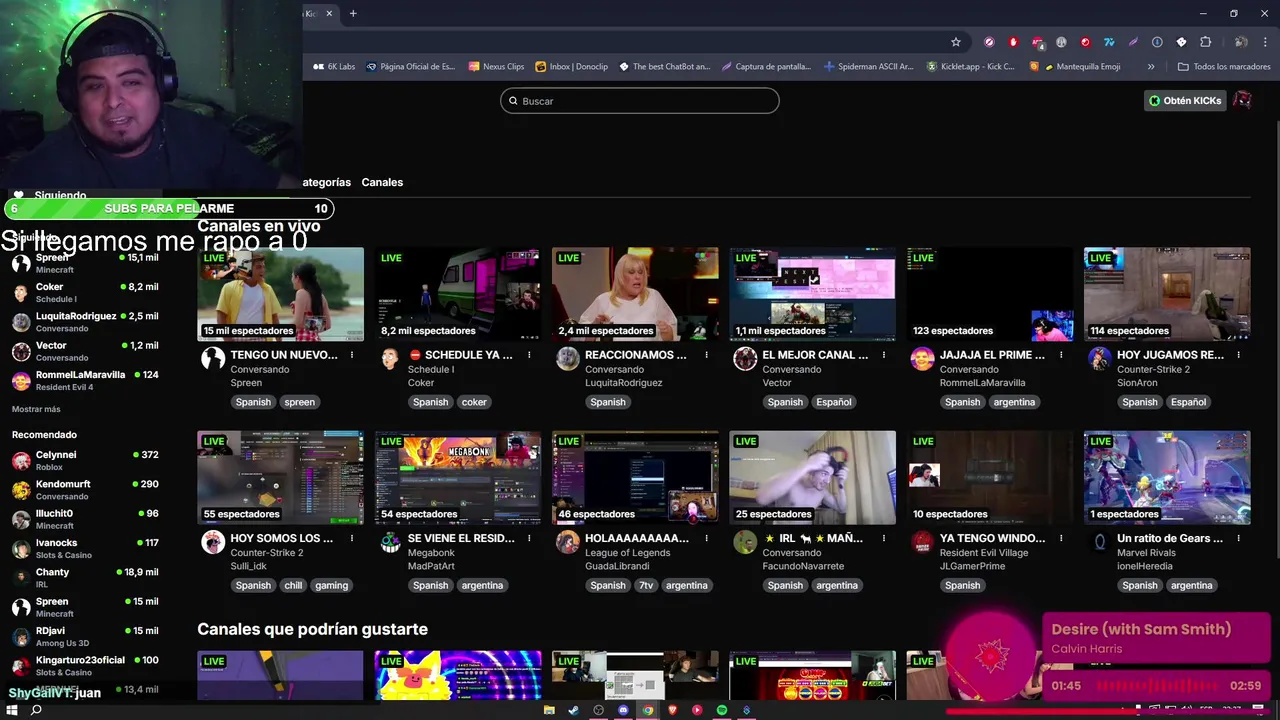The width and height of the screenshot is (1280, 720).
Task: Open options menu for HOY JUGAMOS RE stream
Action: coord(1238,355)
